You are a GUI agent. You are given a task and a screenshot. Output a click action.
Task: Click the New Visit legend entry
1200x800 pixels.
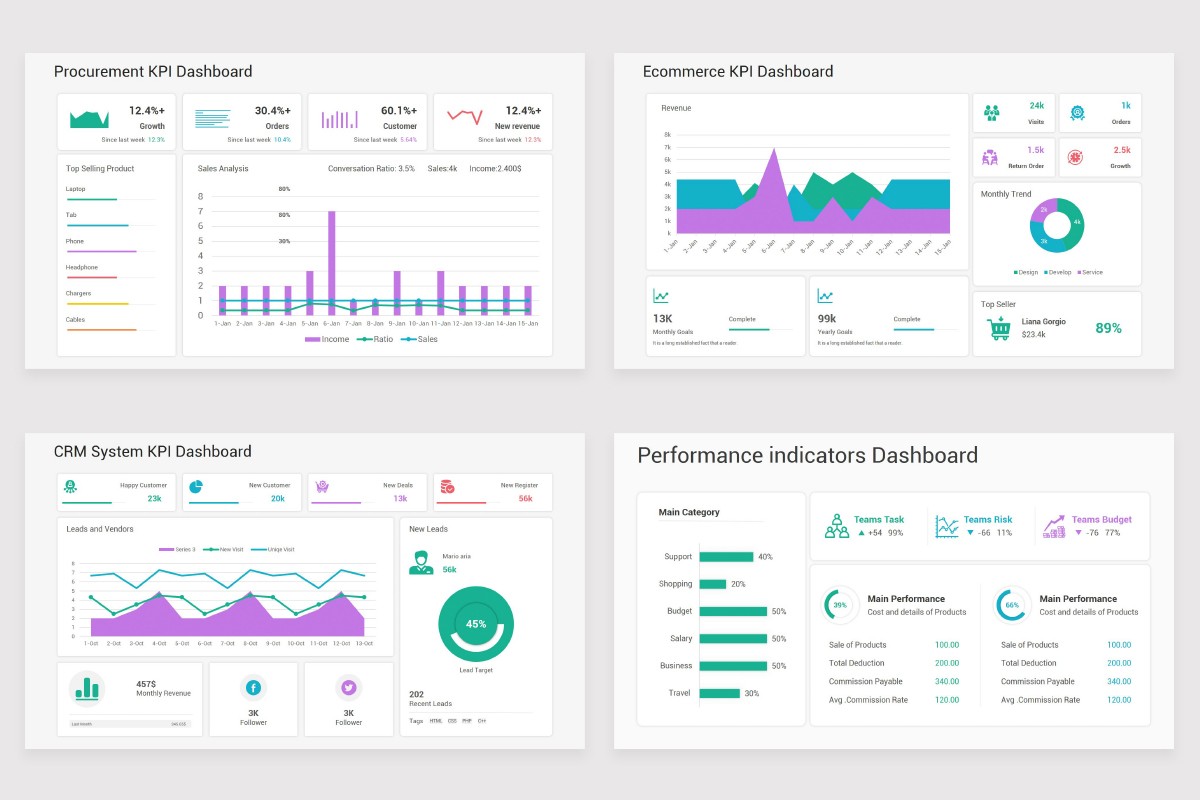point(221,549)
